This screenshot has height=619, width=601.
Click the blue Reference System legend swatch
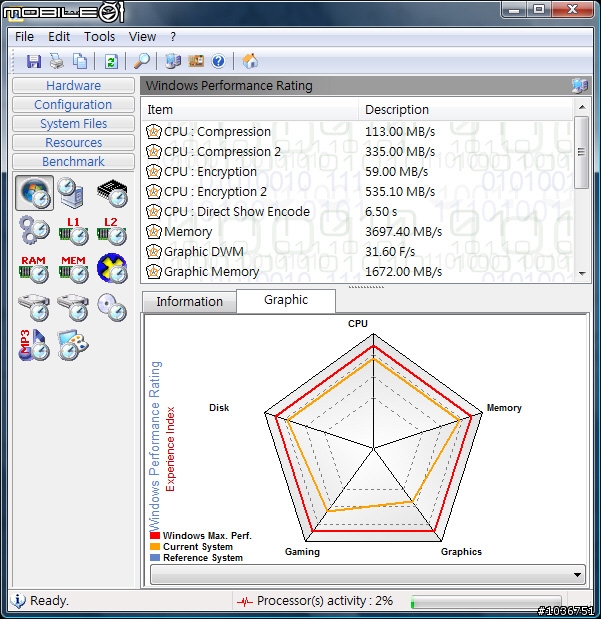pos(155,558)
